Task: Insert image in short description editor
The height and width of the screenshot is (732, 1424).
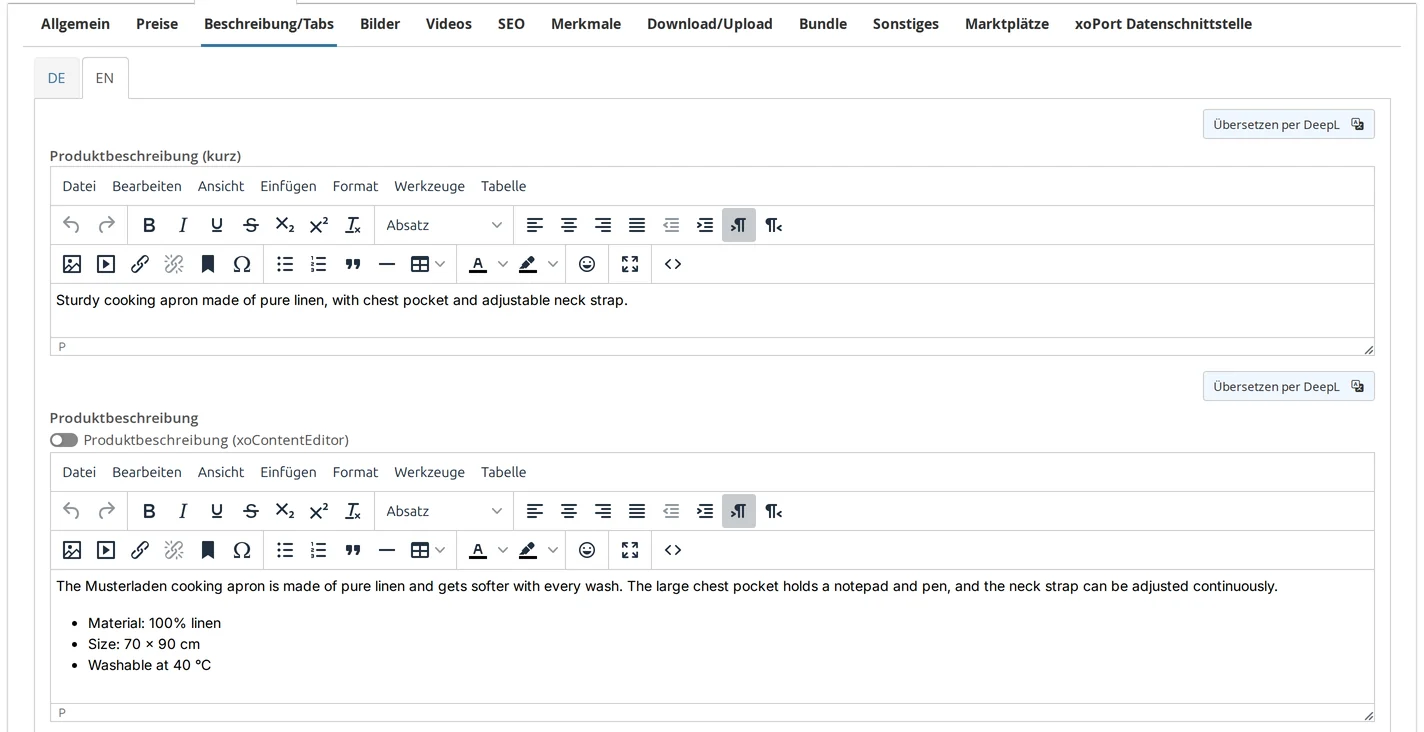Action: coord(72,264)
